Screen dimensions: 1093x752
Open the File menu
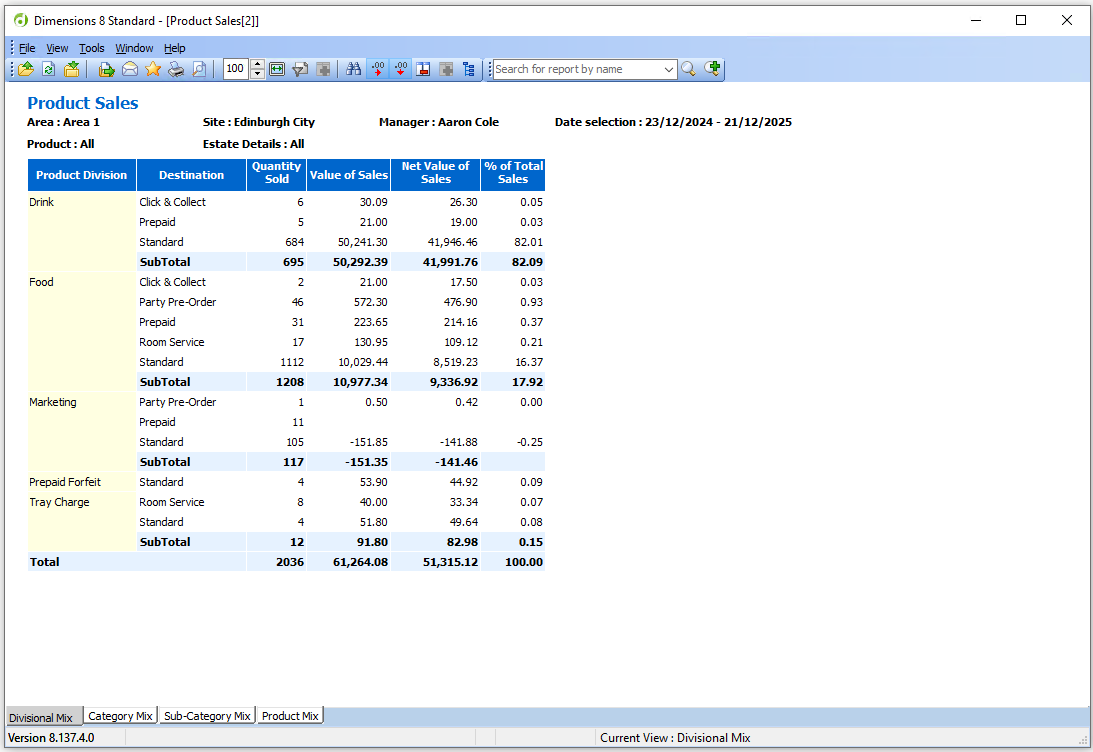tap(27, 48)
